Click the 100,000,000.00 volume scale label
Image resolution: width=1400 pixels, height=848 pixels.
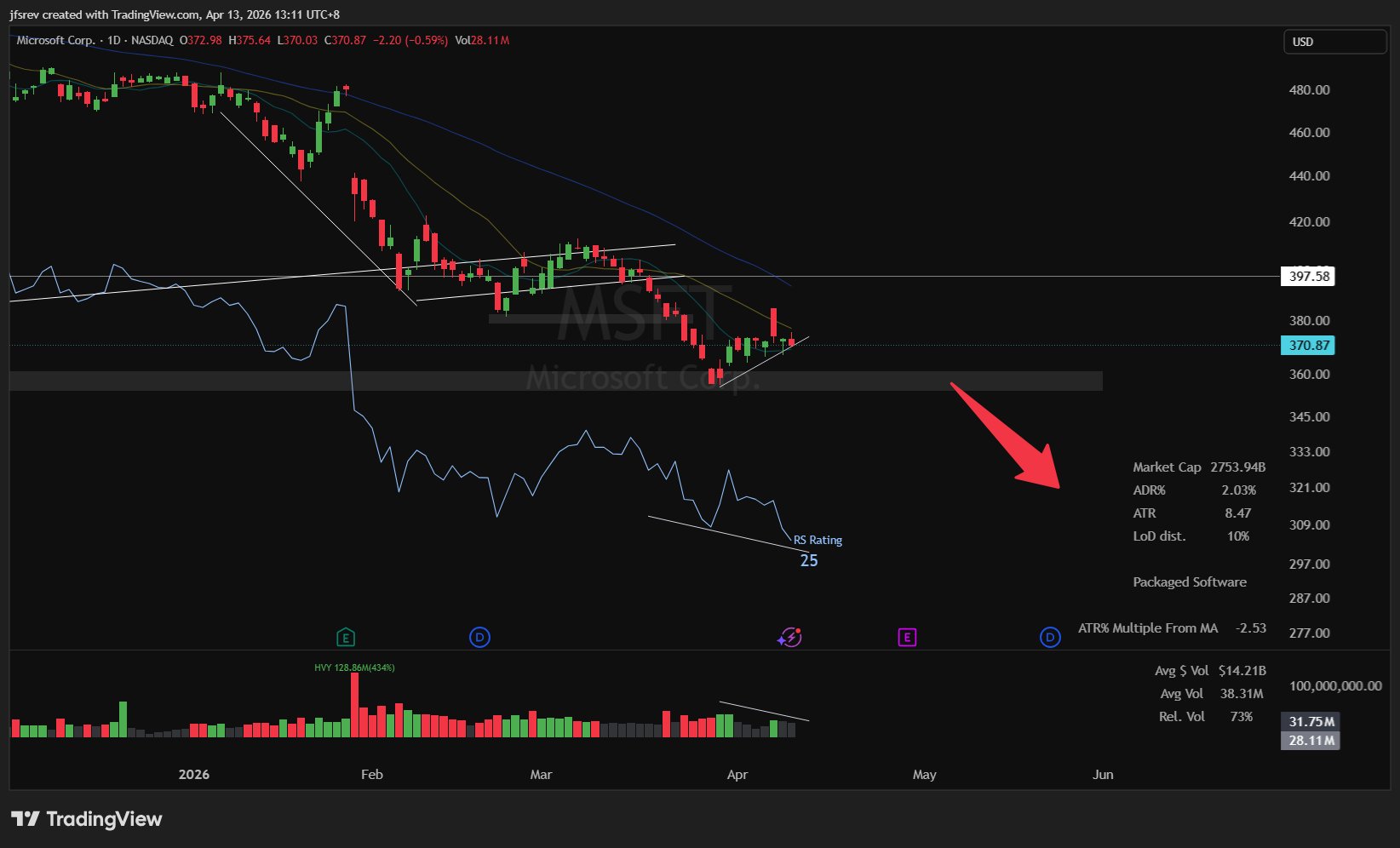pos(1335,685)
